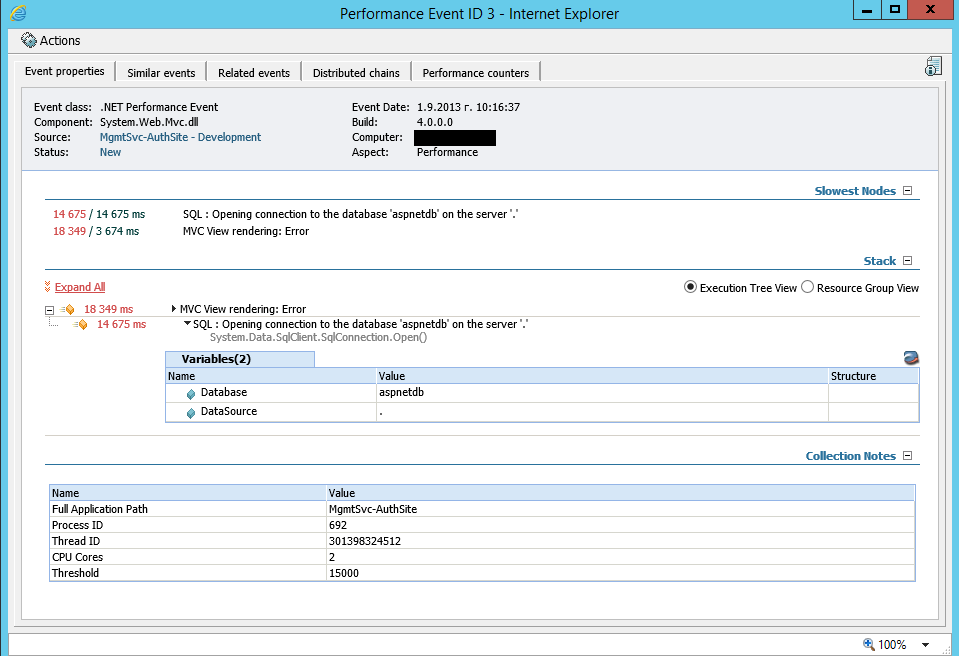Click the DataSource variable cube icon
The width and height of the screenshot is (959, 656).
coord(191,412)
